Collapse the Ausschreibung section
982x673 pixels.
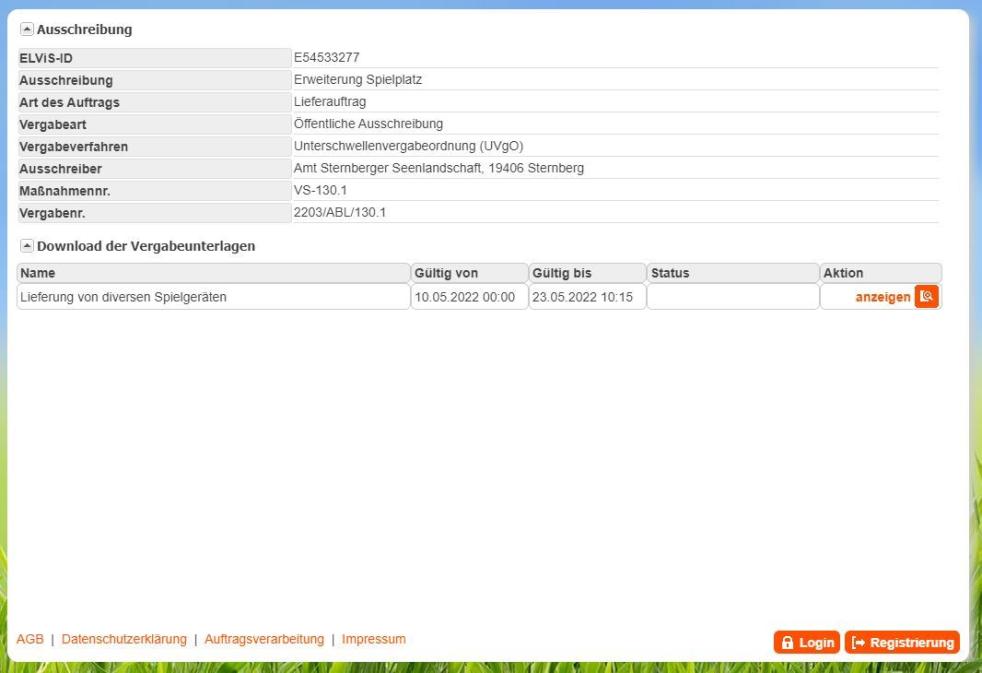pos(26,30)
